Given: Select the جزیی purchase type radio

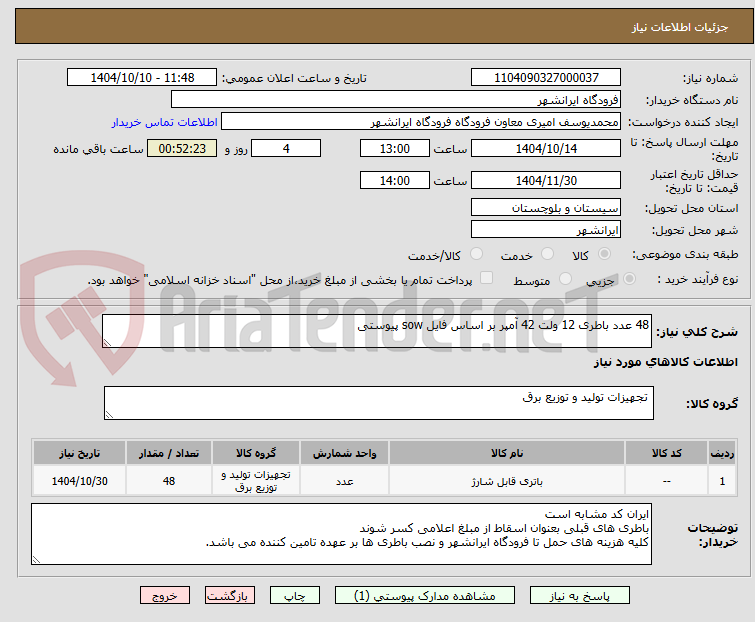Looking at the screenshot, I should pyautogui.click(x=629, y=279).
